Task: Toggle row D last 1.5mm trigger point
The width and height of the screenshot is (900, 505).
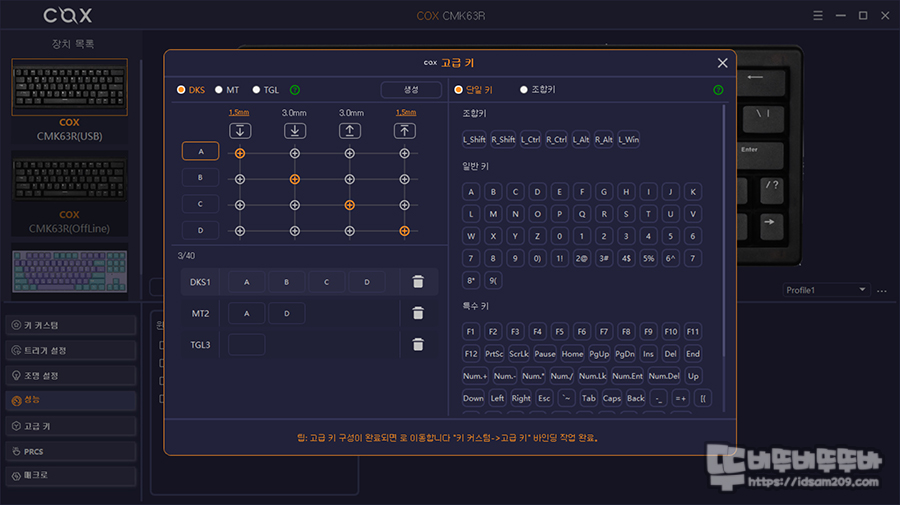Action: (x=405, y=231)
